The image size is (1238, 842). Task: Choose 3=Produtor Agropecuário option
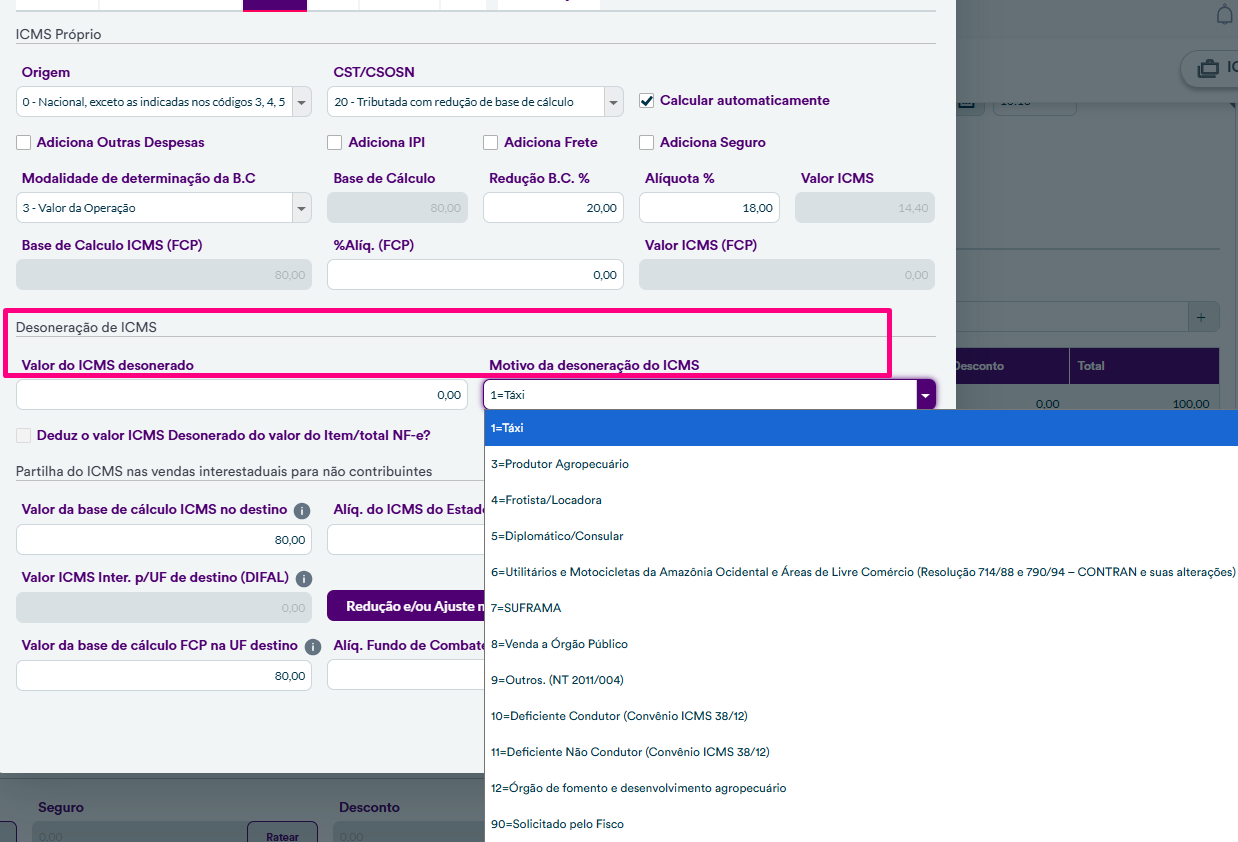pos(560,464)
